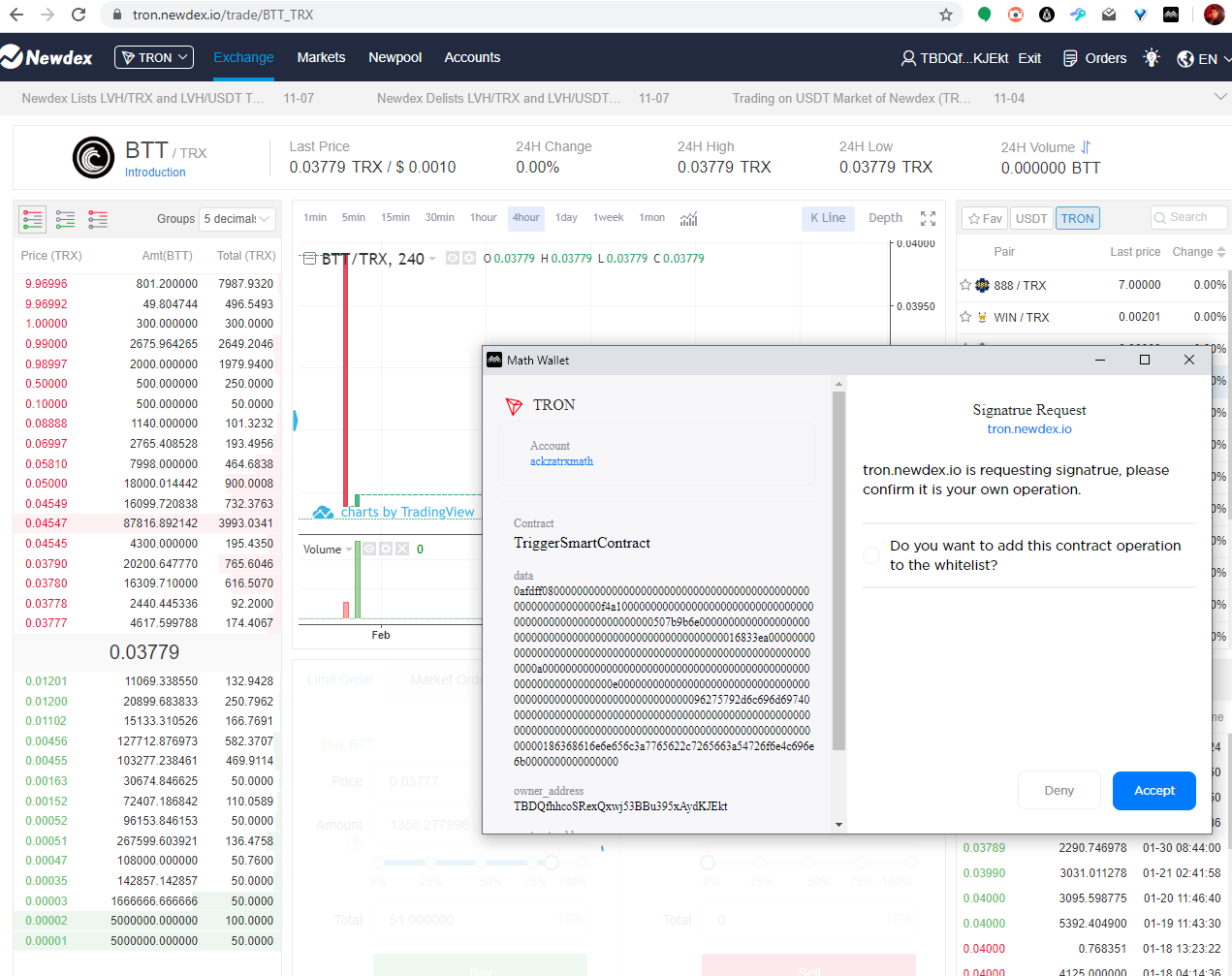Switch to Depth chart view

click(x=885, y=218)
